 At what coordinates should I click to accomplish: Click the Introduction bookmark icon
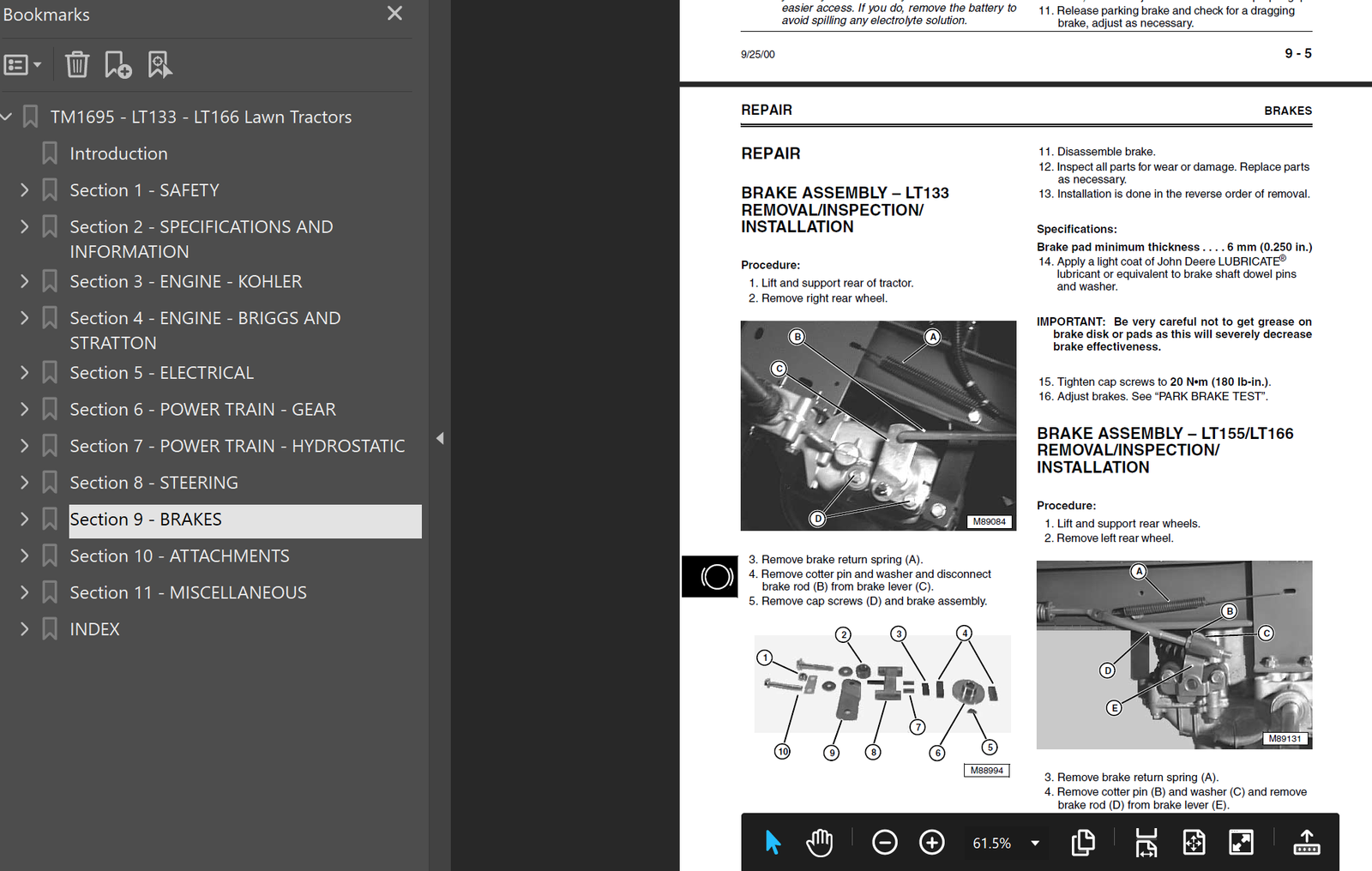(x=50, y=153)
